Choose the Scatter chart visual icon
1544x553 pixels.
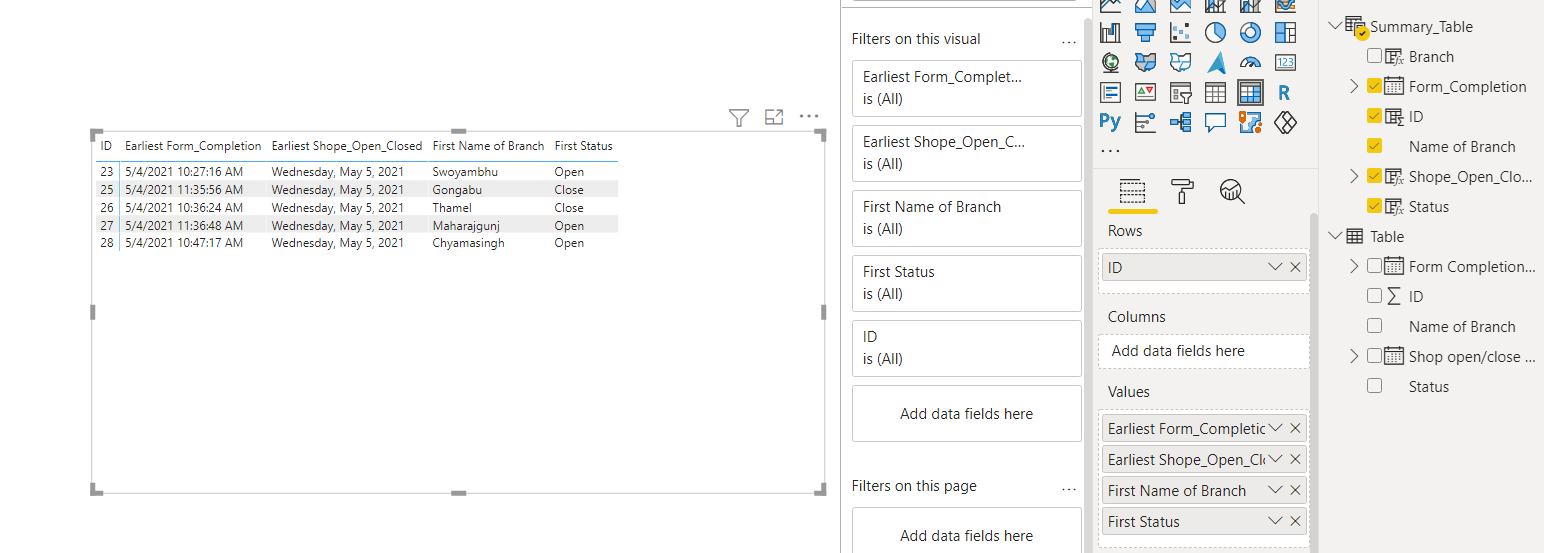tap(1180, 32)
